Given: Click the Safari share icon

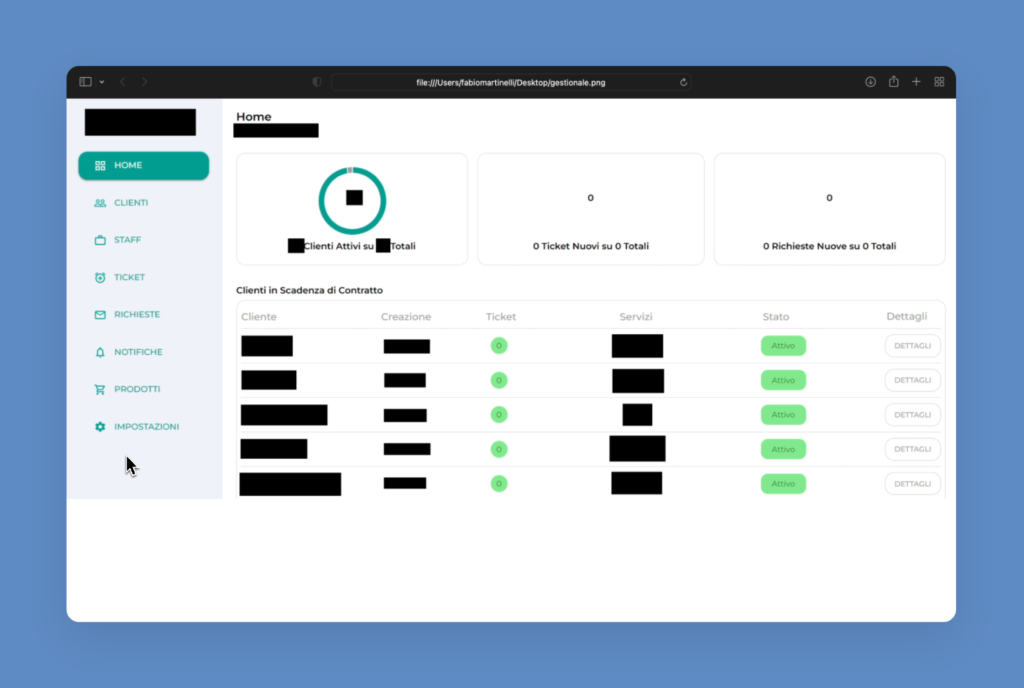Looking at the screenshot, I should (x=893, y=82).
